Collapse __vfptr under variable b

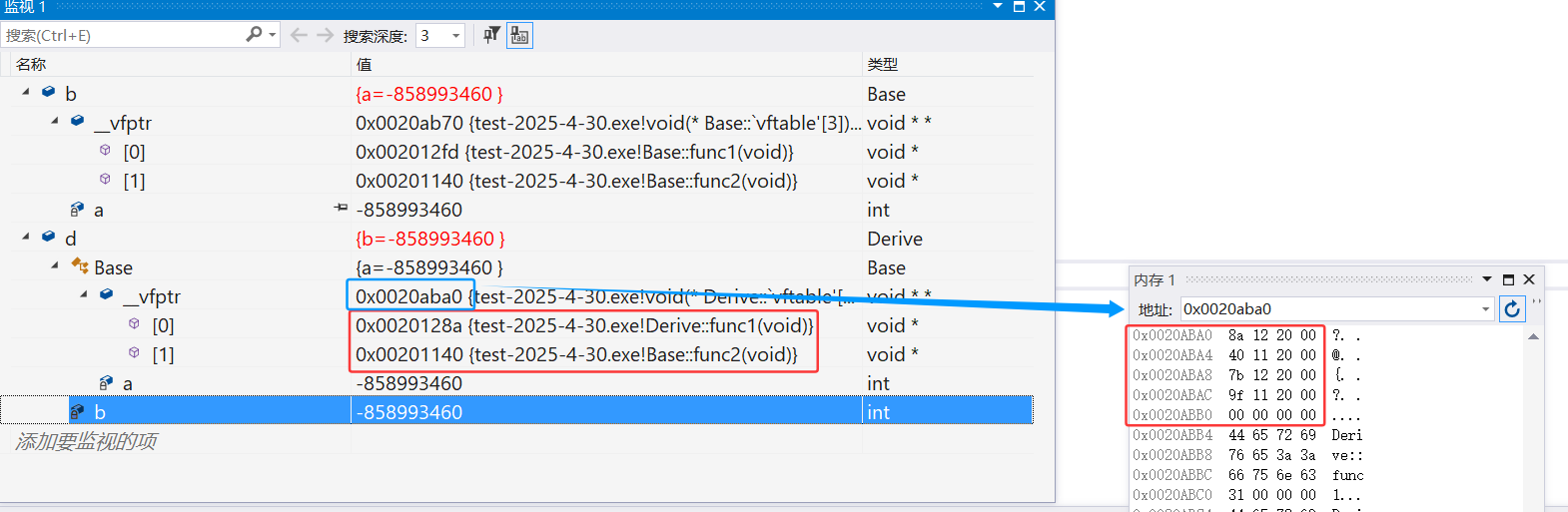55,121
